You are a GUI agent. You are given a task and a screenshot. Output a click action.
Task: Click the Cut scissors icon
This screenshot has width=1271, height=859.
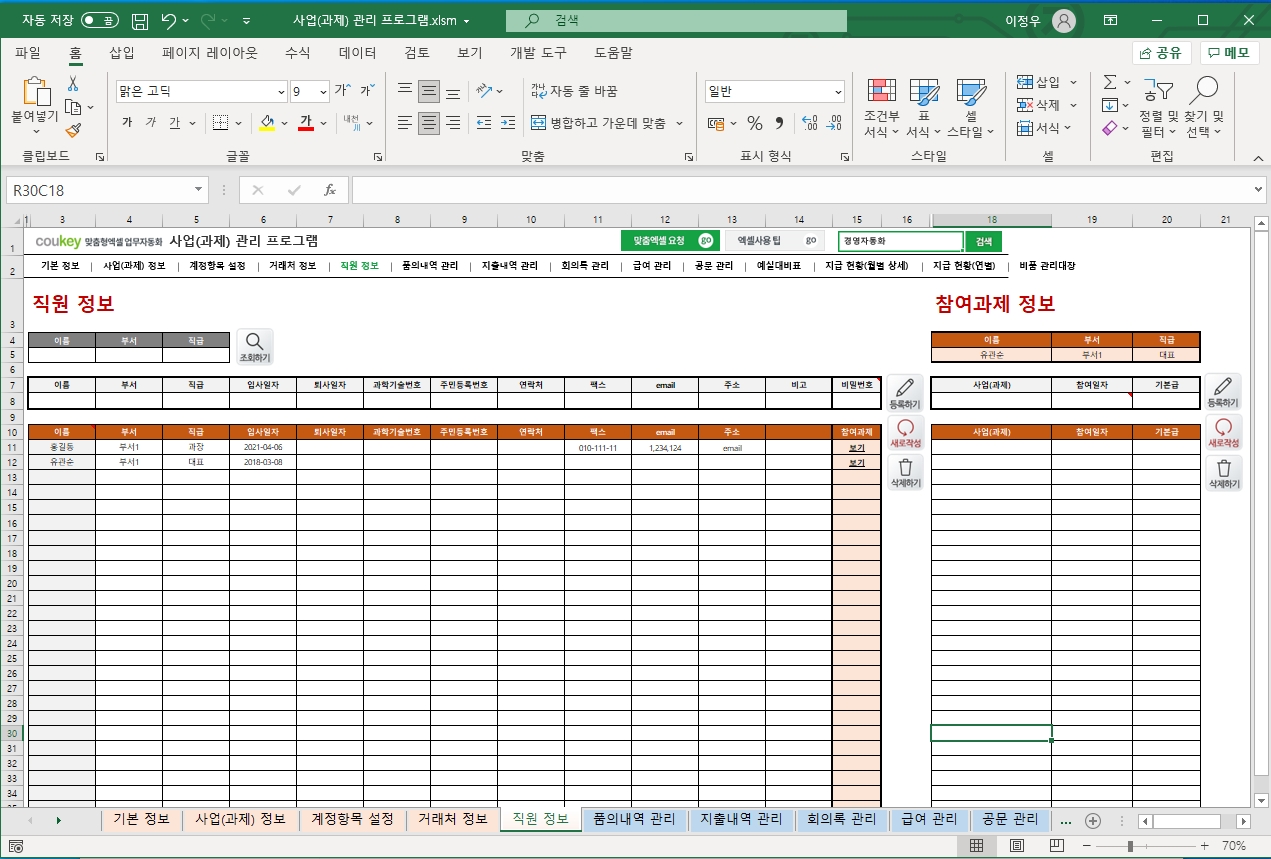73,84
